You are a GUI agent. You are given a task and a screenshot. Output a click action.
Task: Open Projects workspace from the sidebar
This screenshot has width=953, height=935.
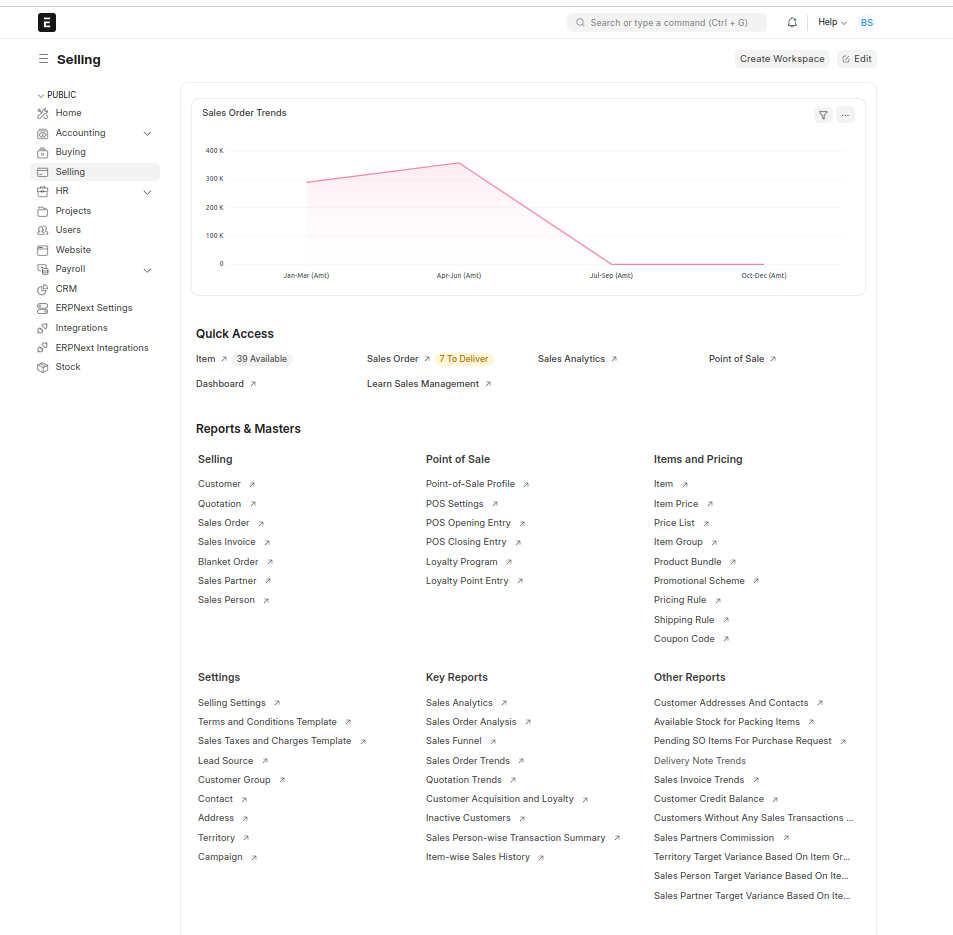[73, 211]
